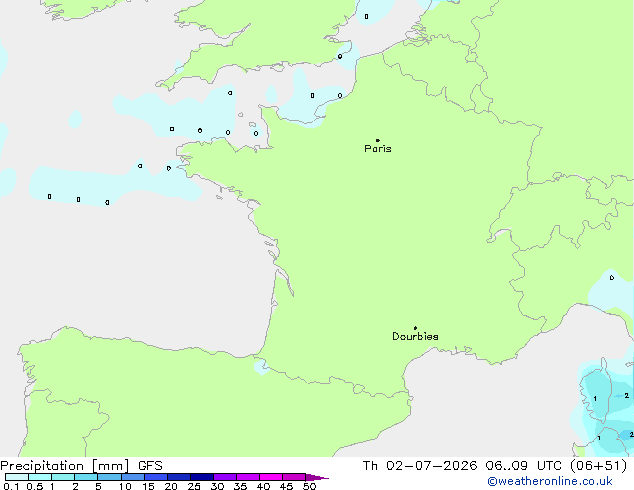
Task: Pick the legend swatch between 1 and 2
Action: [x=63, y=477]
